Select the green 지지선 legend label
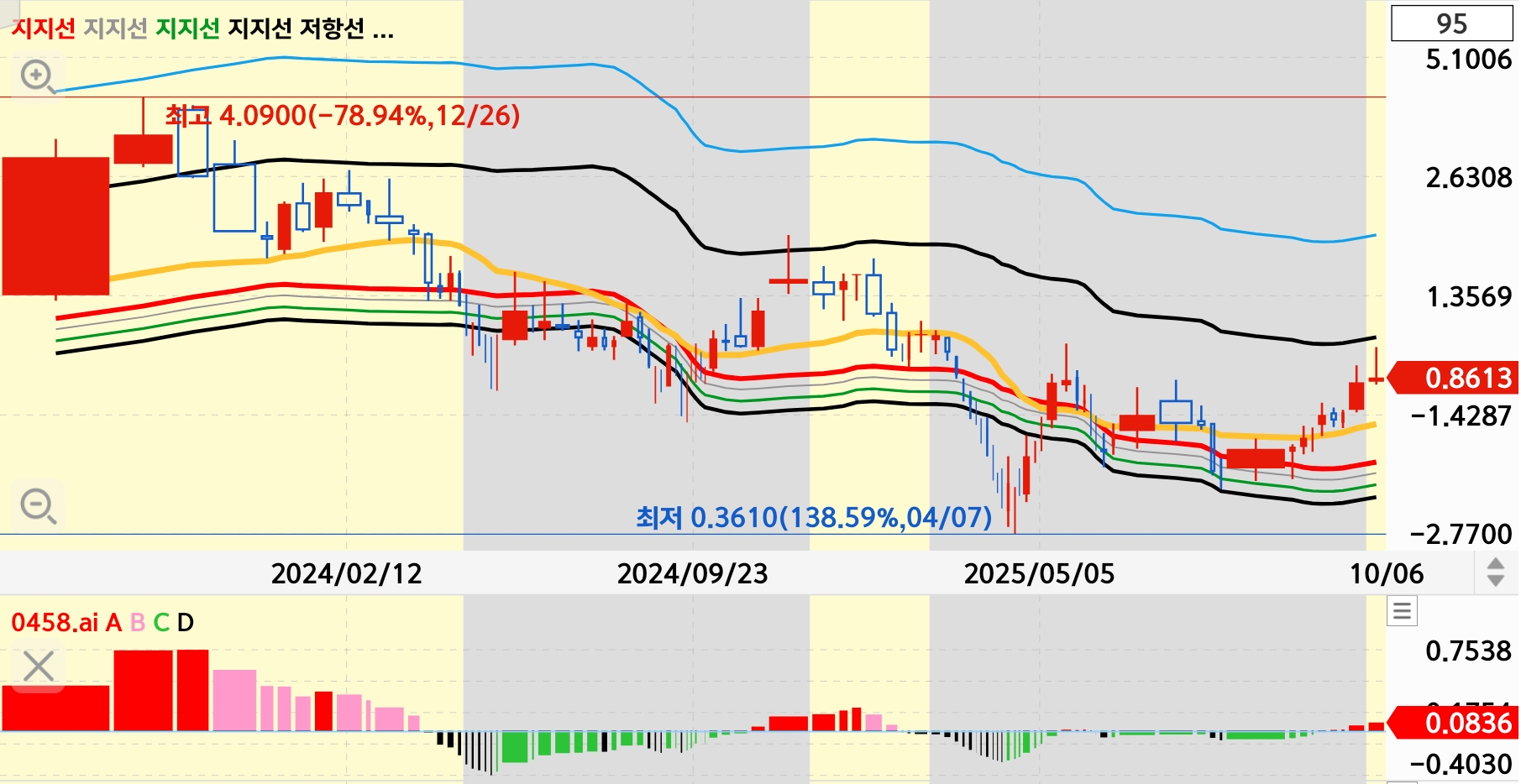 (188, 29)
